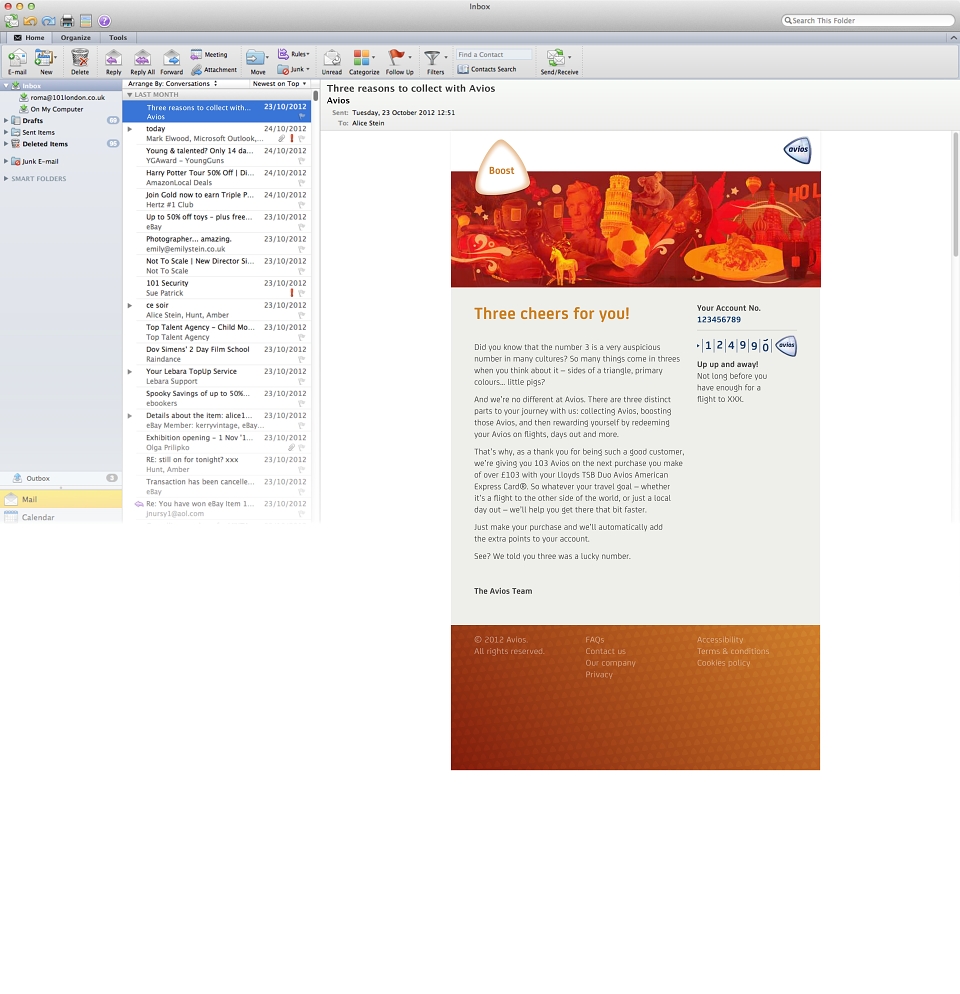Mark the message as Unread

(x=332, y=61)
